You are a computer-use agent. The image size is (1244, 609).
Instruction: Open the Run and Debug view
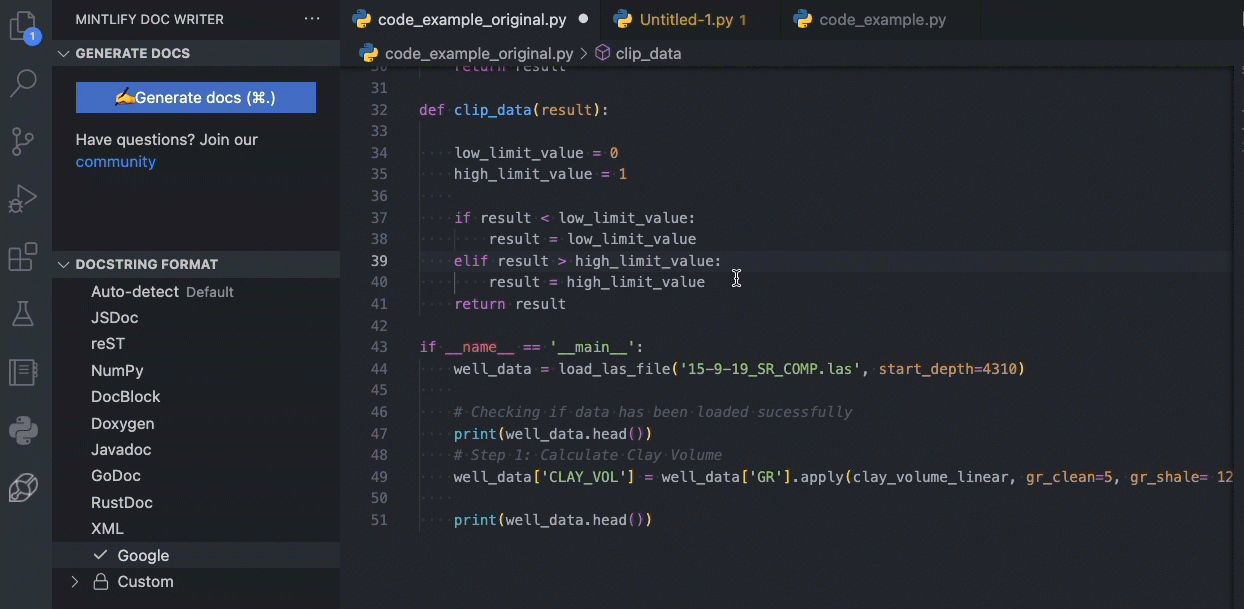click(23, 197)
